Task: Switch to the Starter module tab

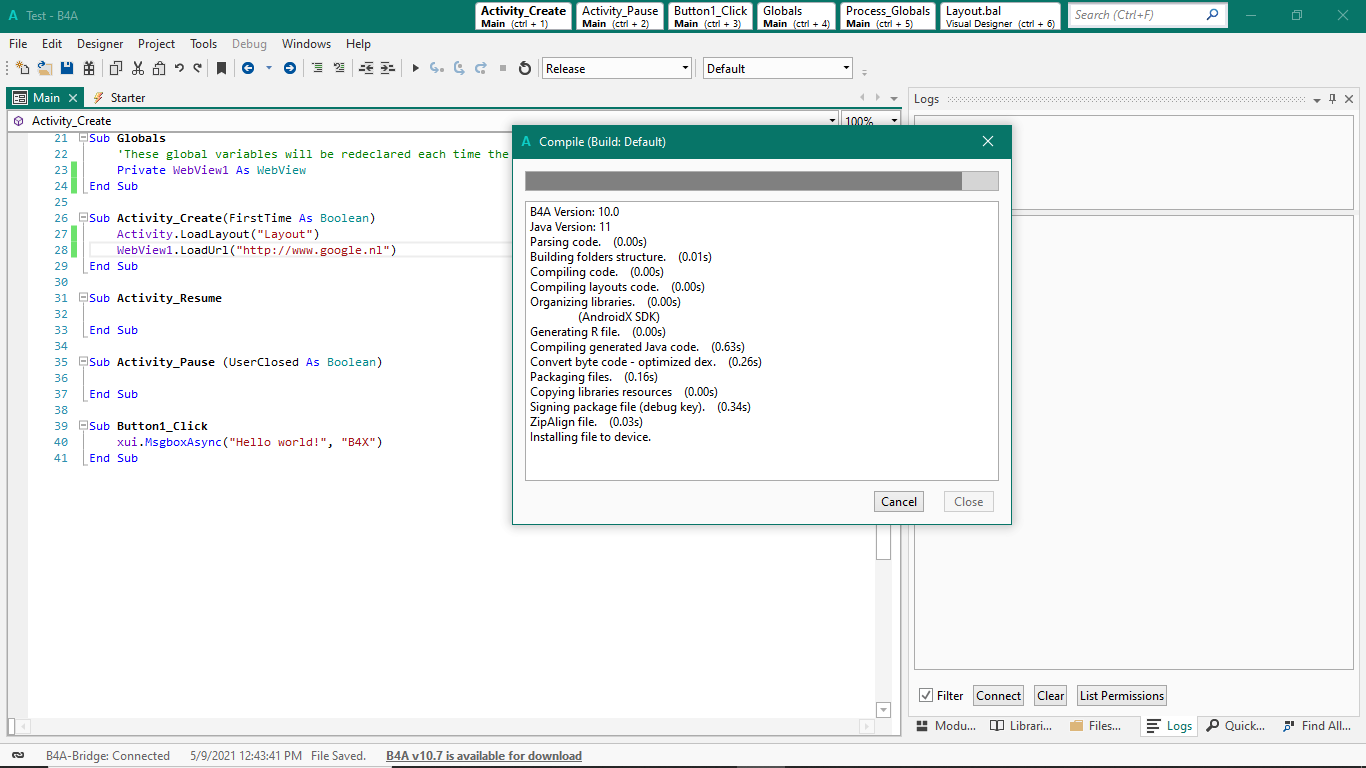Action: 127,98
